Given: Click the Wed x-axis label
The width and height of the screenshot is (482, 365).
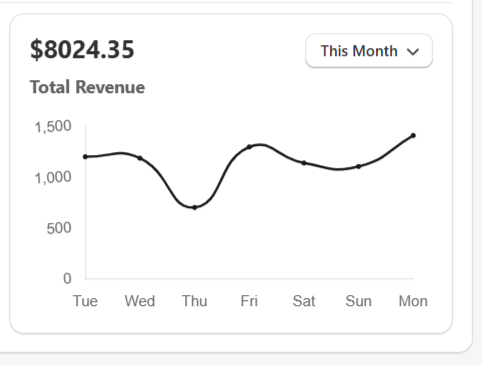Looking at the screenshot, I should 140,301.
